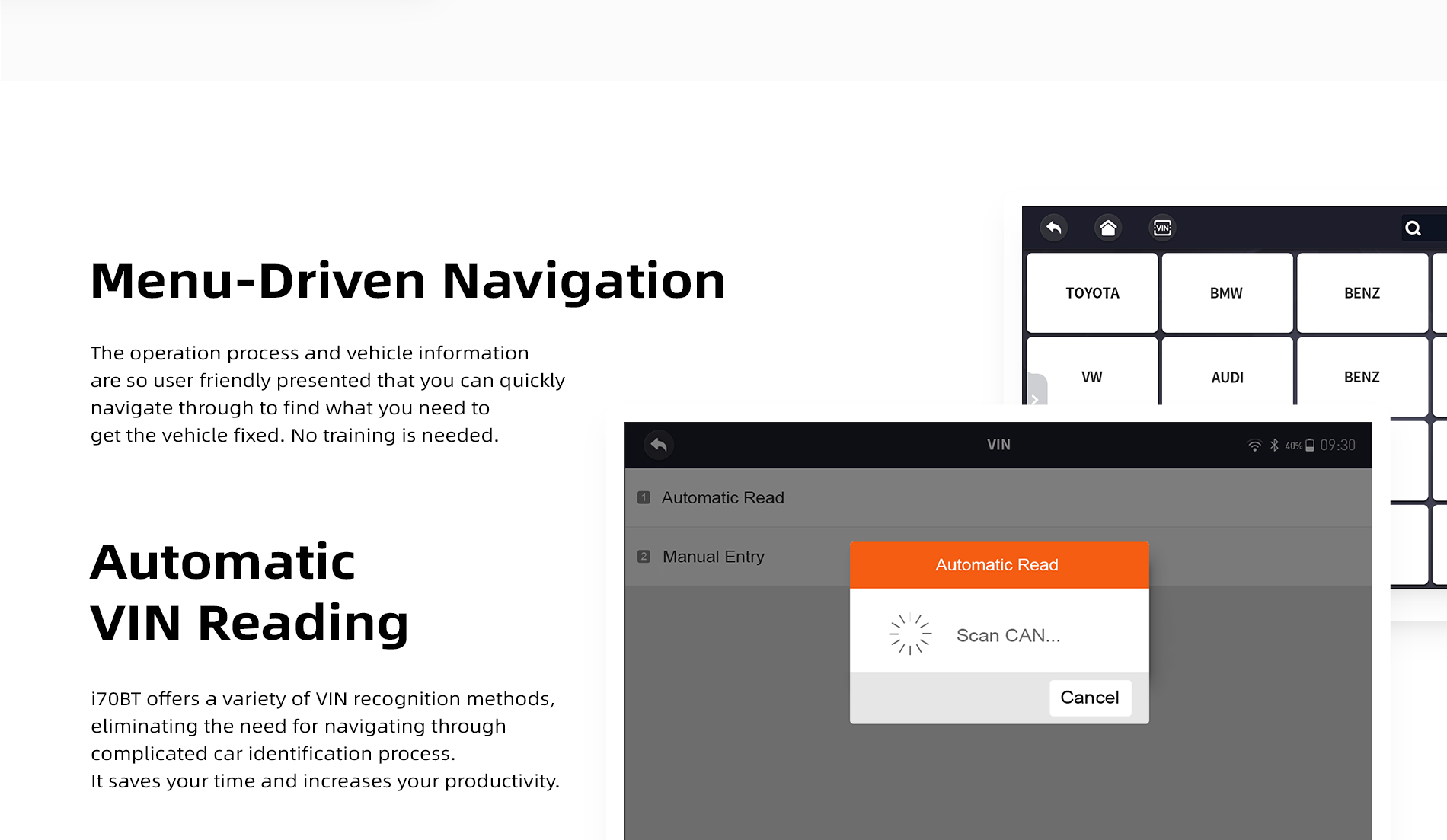The image size is (1447, 840).
Task: Choose the BMW brand tile
Action: tap(1226, 293)
